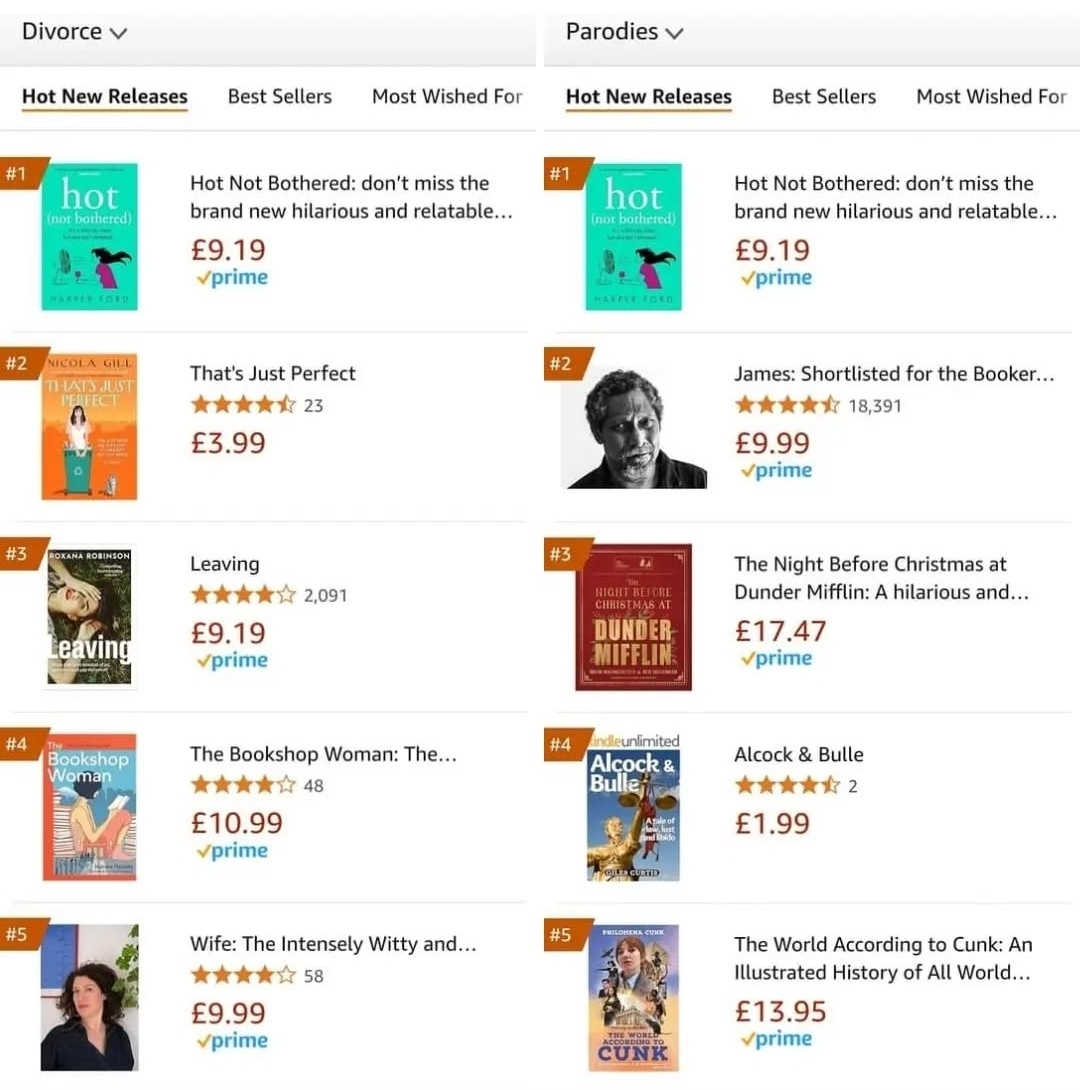Select the Dunder Mifflin book cover
The height and width of the screenshot is (1090, 1080).
click(x=633, y=617)
